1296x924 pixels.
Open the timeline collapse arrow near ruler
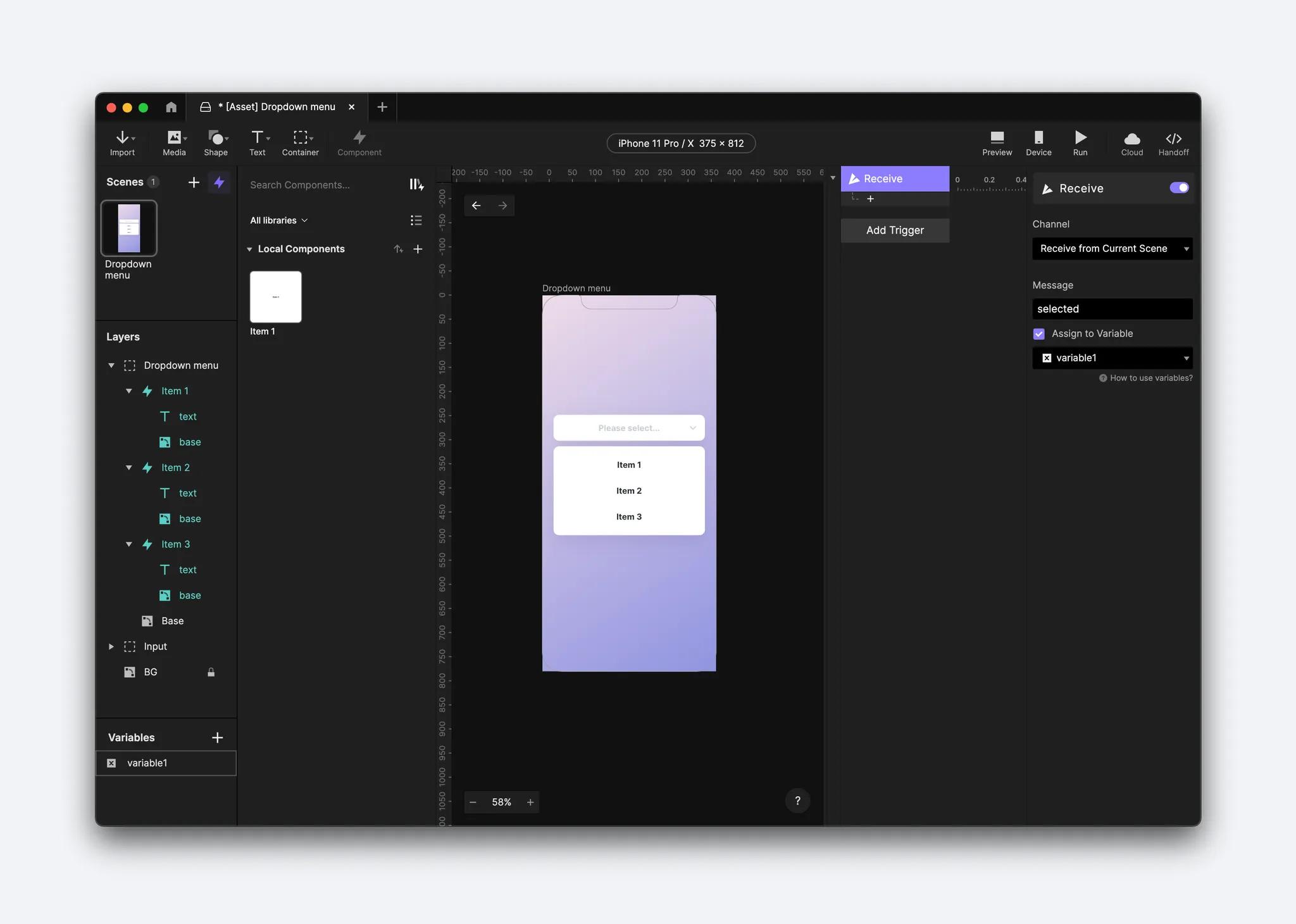[x=833, y=178]
